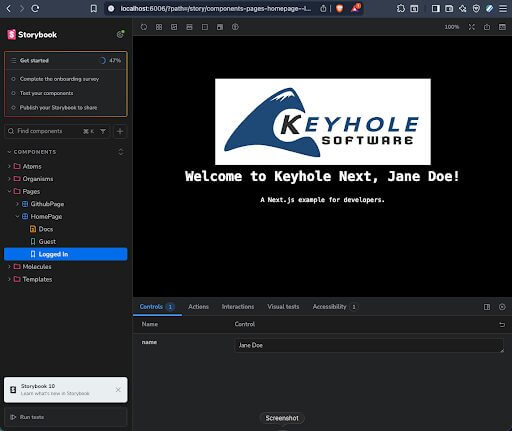Image resolution: width=512 pixels, height=431 pixels.
Task: Expand the GithubPage component
Action: pos(47,204)
